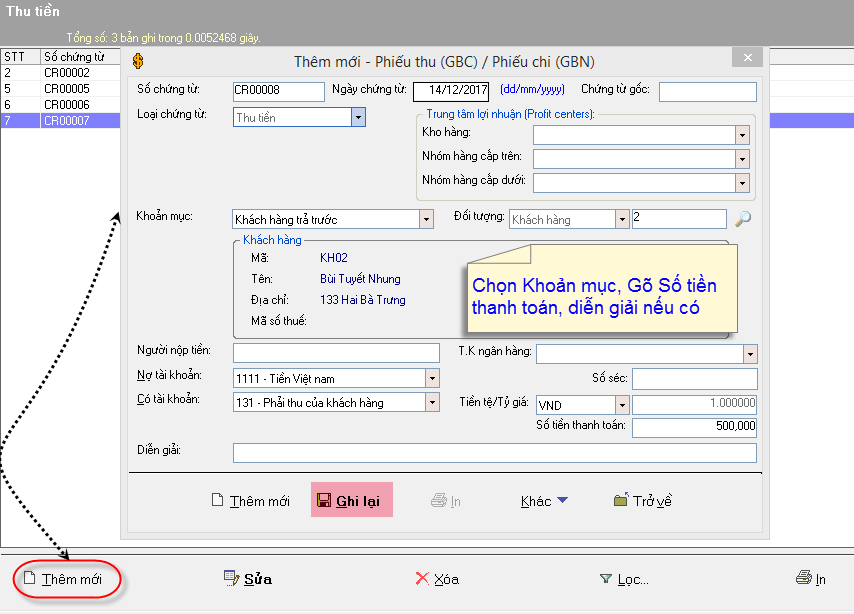Expand the Nợ tài khoản dropdown
854x614 pixels.
click(x=432, y=378)
